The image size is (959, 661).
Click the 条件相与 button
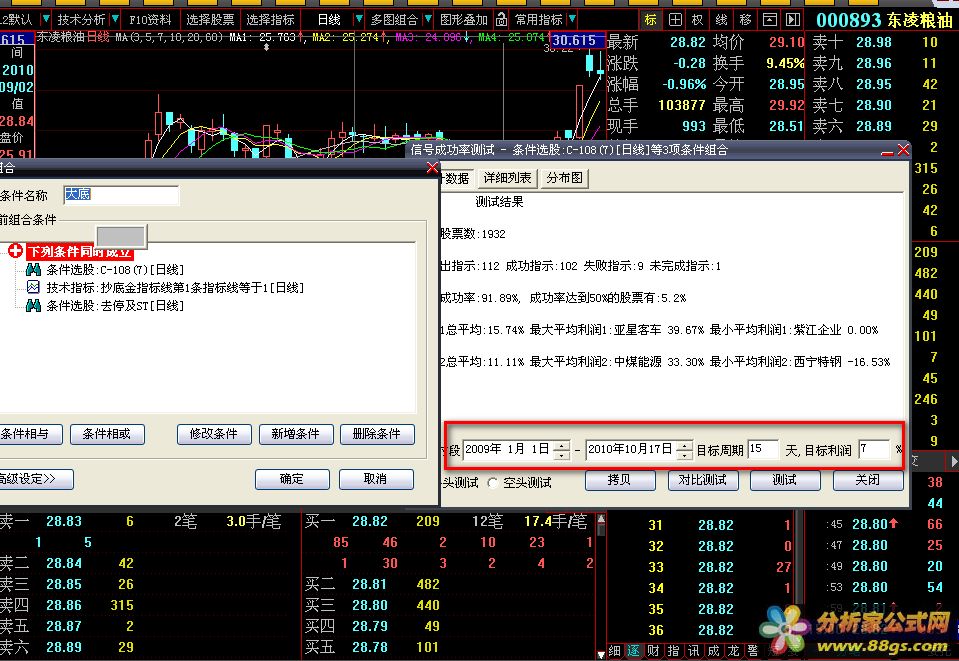coord(29,434)
